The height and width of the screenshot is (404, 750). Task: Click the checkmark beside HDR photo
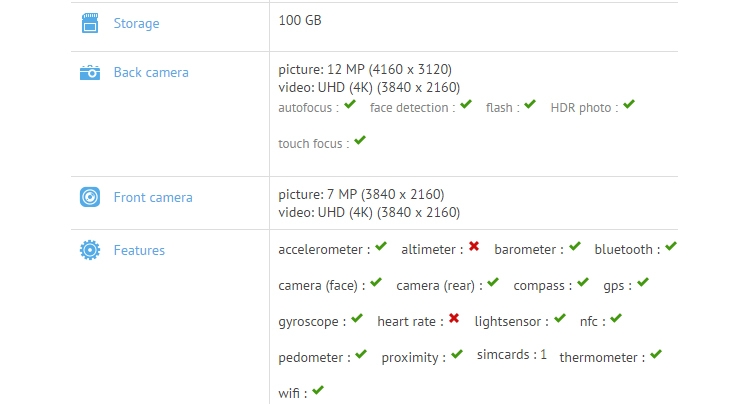(629, 104)
